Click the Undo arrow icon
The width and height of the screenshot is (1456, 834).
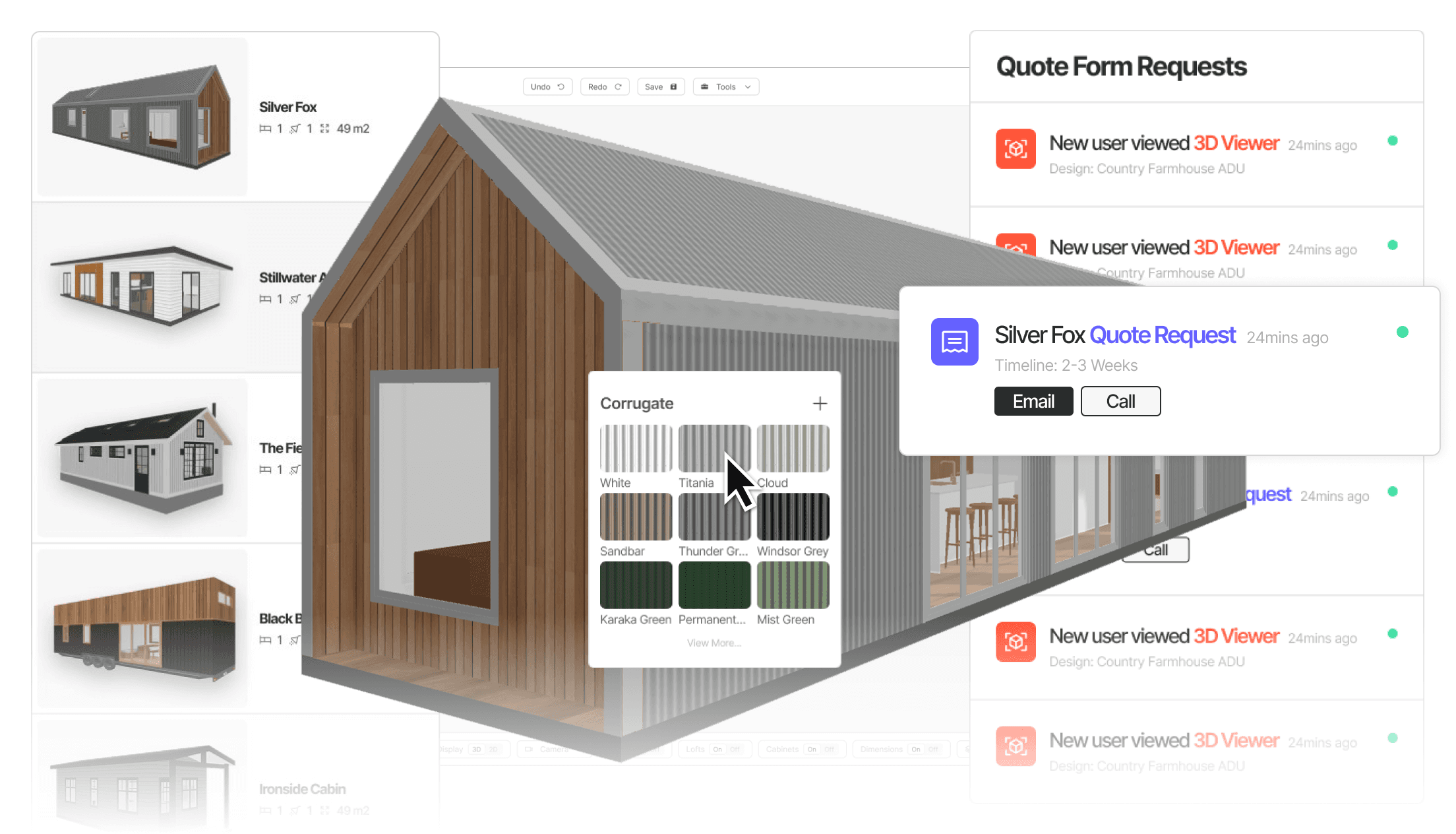[560, 86]
